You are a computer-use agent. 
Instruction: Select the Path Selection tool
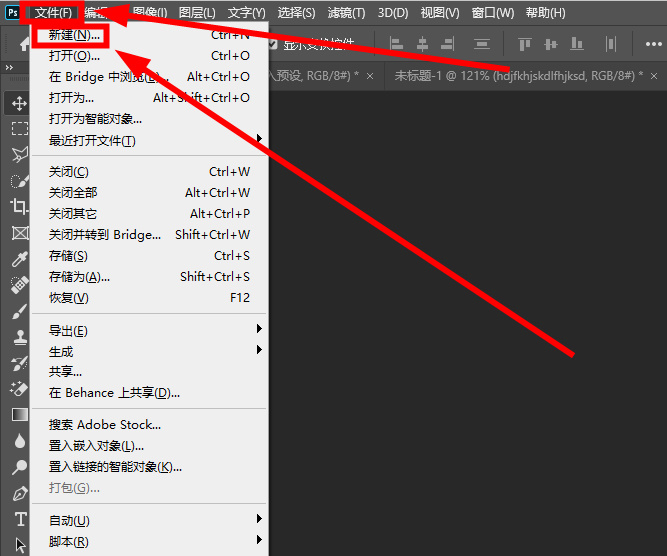coord(20,545)
